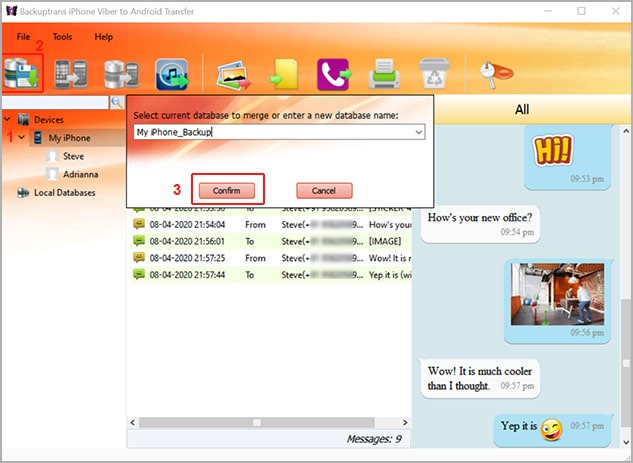Click the Hi! sticker in chat preview
The image size is (633, 463).
coord(553,150)
